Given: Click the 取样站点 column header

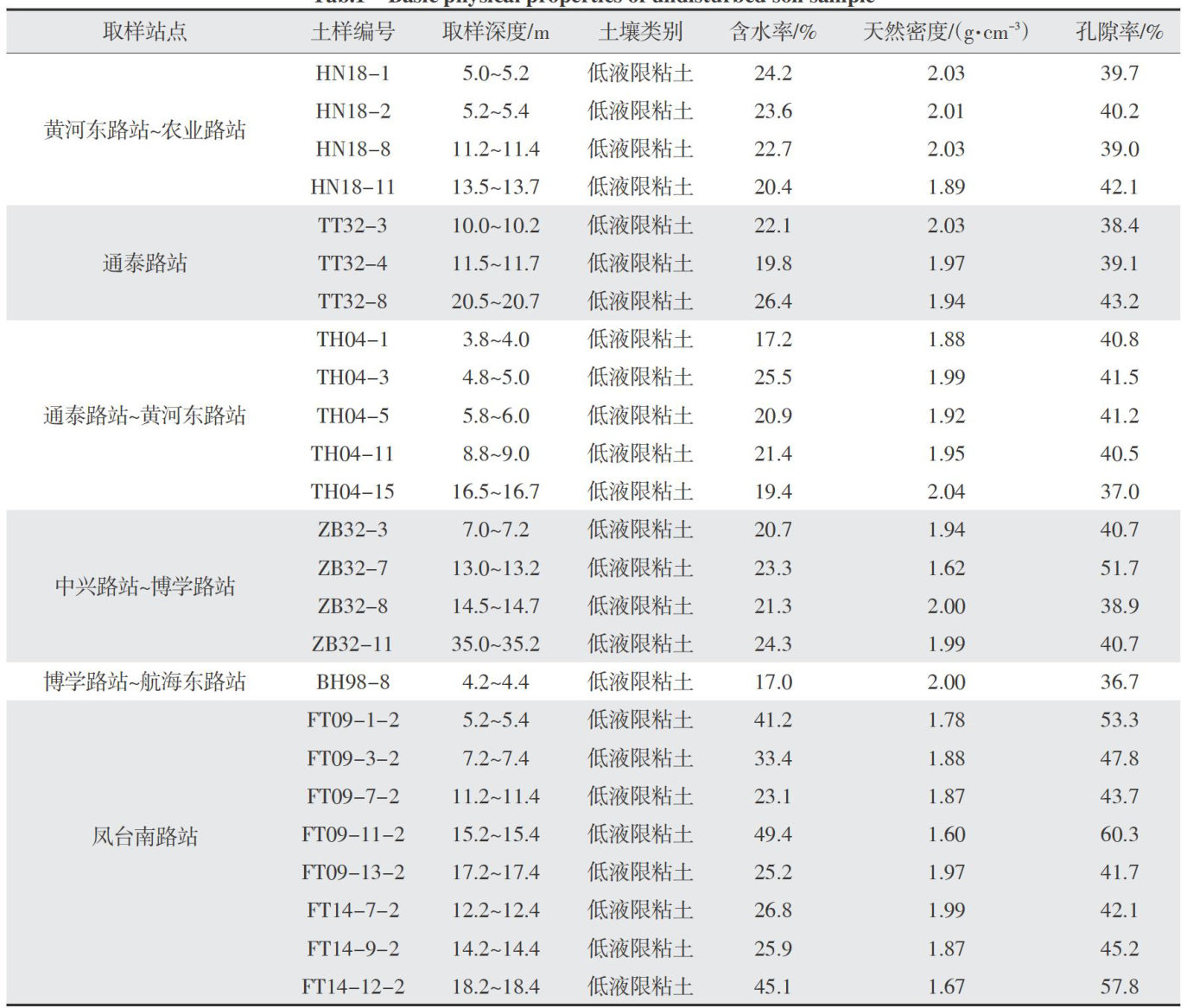Looking at the screenshot, I should coord(144,32).
